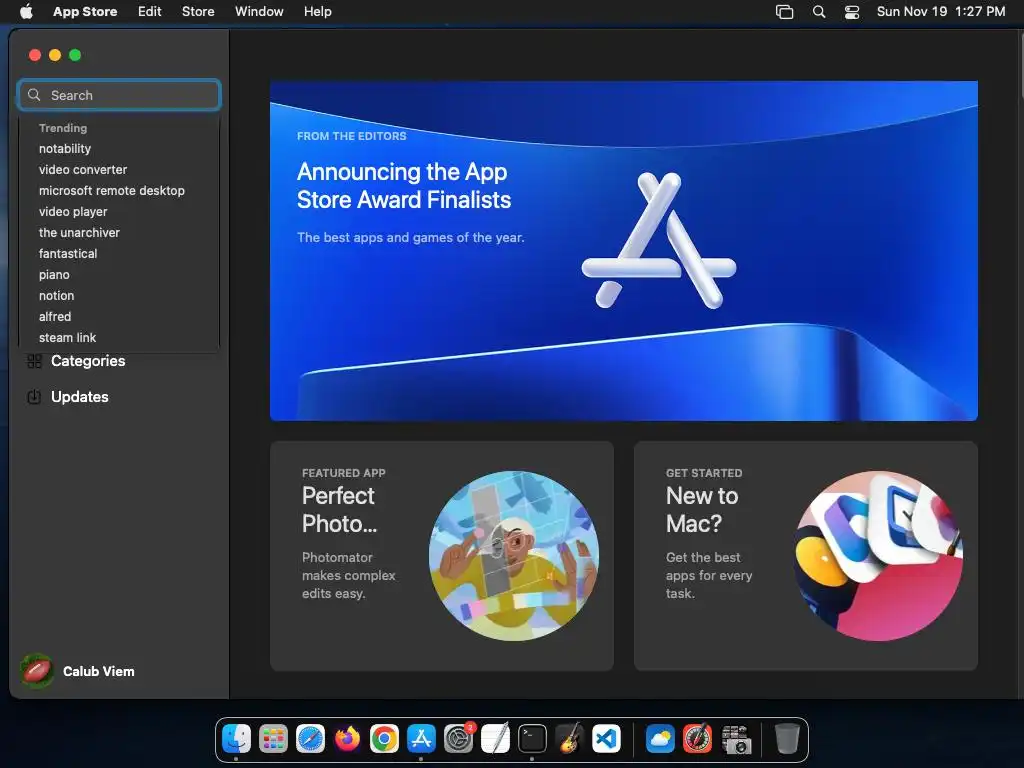Launch Firefox from the Dock
Image resolution: width=1024 pixels, height=768 pixels.
[x=347, y=739]
